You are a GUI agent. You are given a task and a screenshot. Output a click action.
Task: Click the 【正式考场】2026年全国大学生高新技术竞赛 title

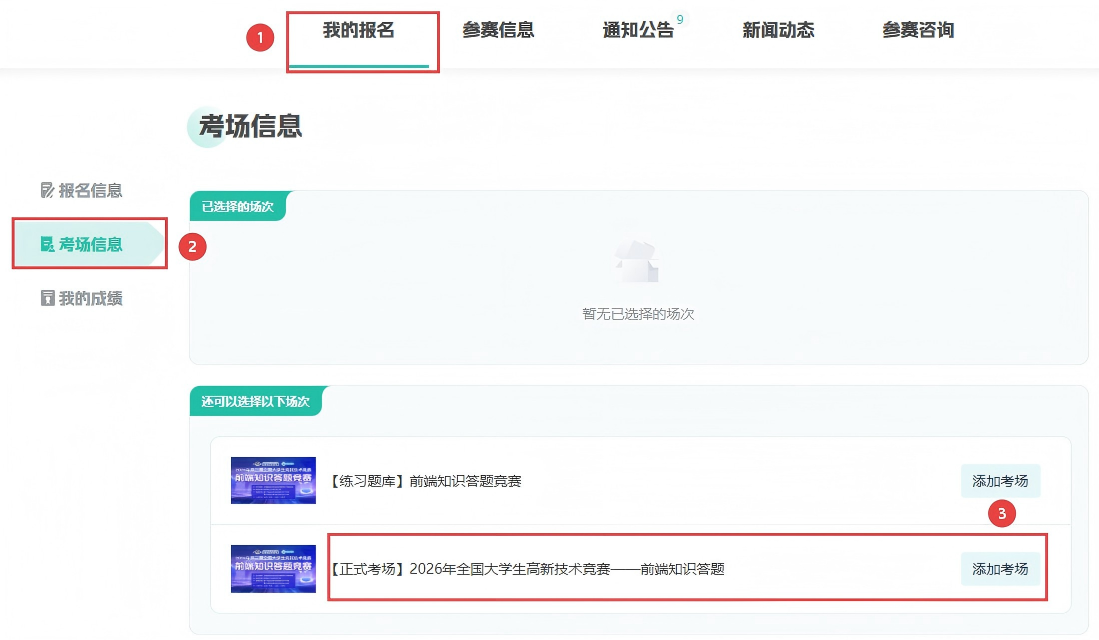(x=527, y=569)
